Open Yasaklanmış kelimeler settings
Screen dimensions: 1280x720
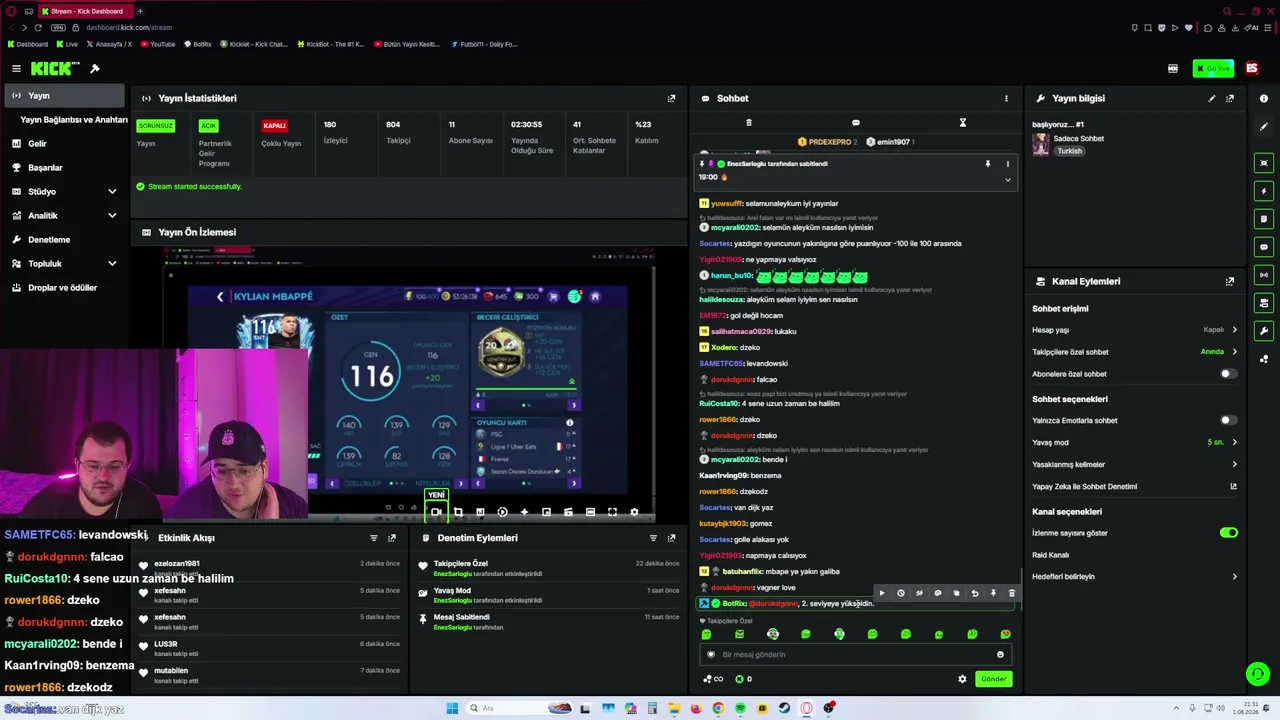pos(1135,464)
